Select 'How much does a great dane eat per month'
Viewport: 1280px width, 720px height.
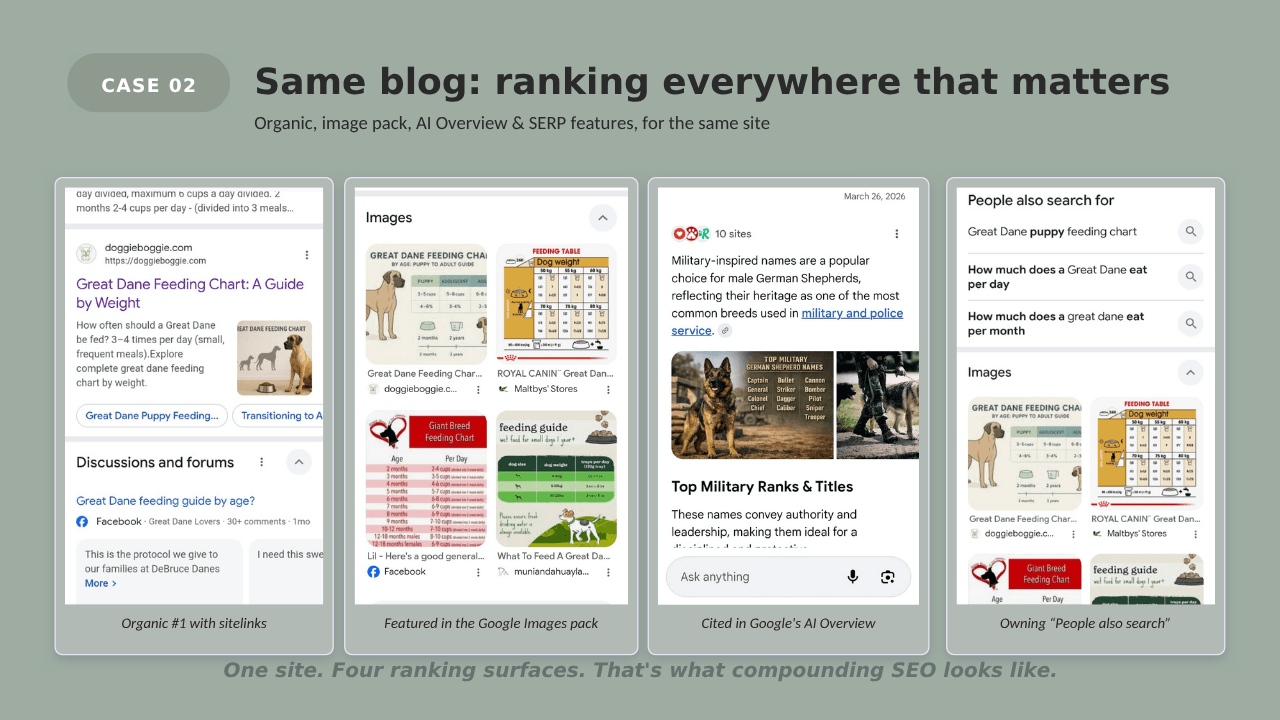(1056, 323)
